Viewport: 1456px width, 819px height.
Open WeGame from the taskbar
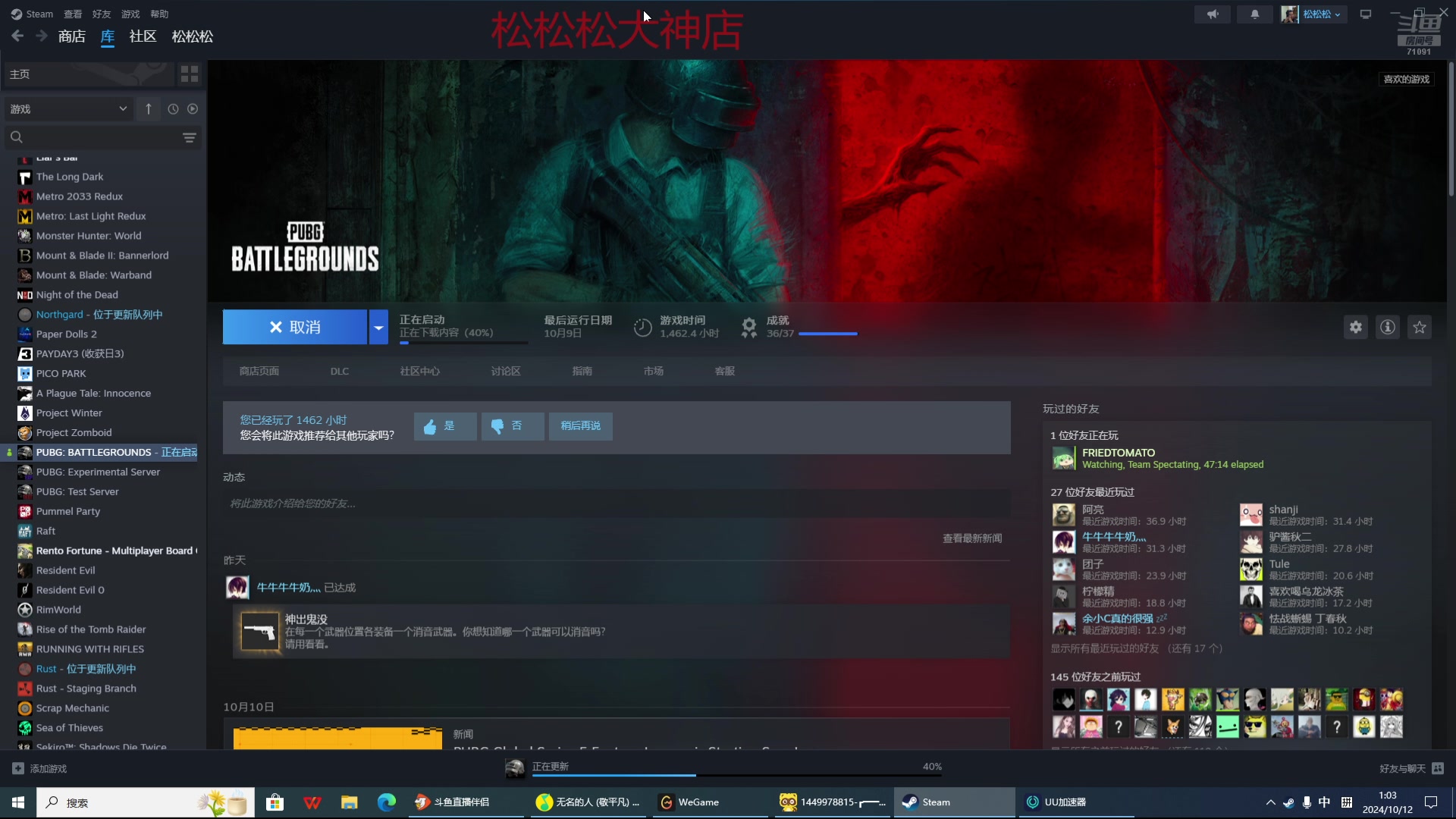point(709,802)
